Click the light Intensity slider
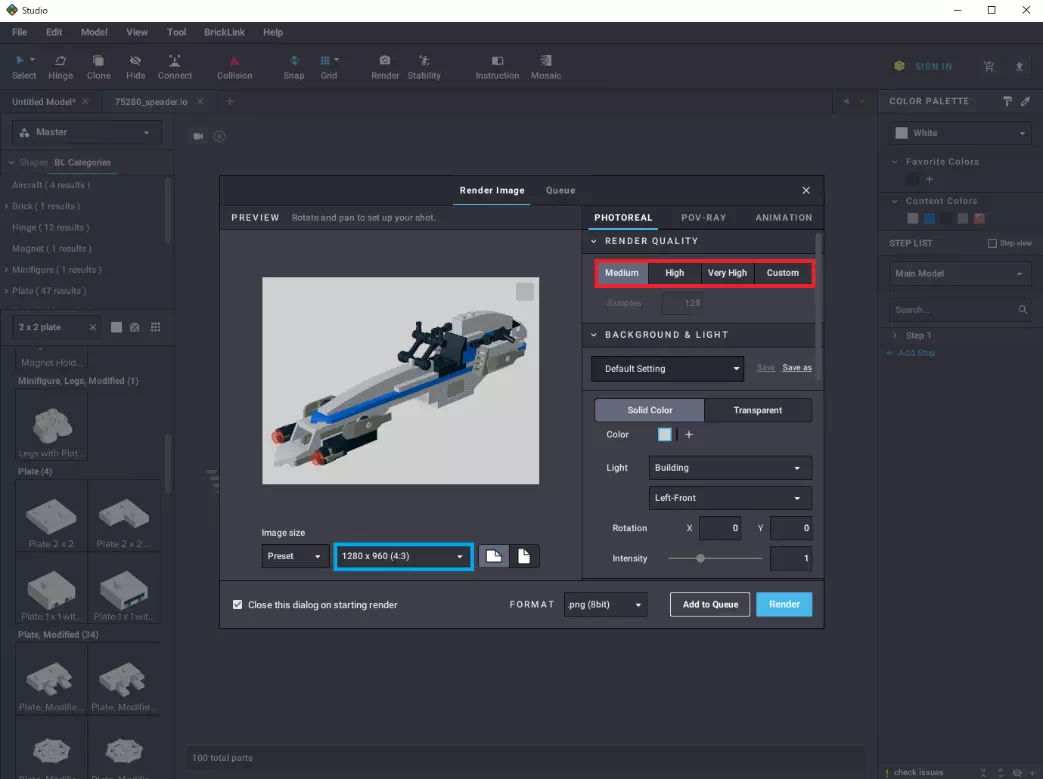The image size is (1043, 779). tap(715, 558)
